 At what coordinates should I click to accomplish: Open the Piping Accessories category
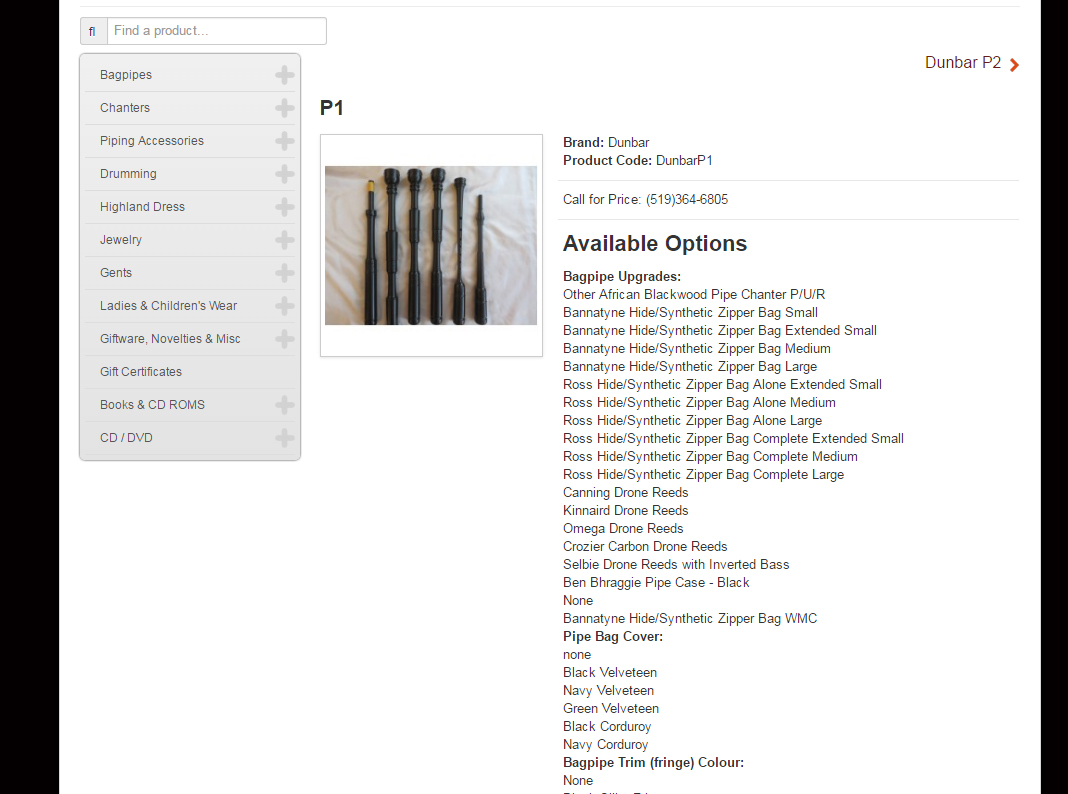152,141
